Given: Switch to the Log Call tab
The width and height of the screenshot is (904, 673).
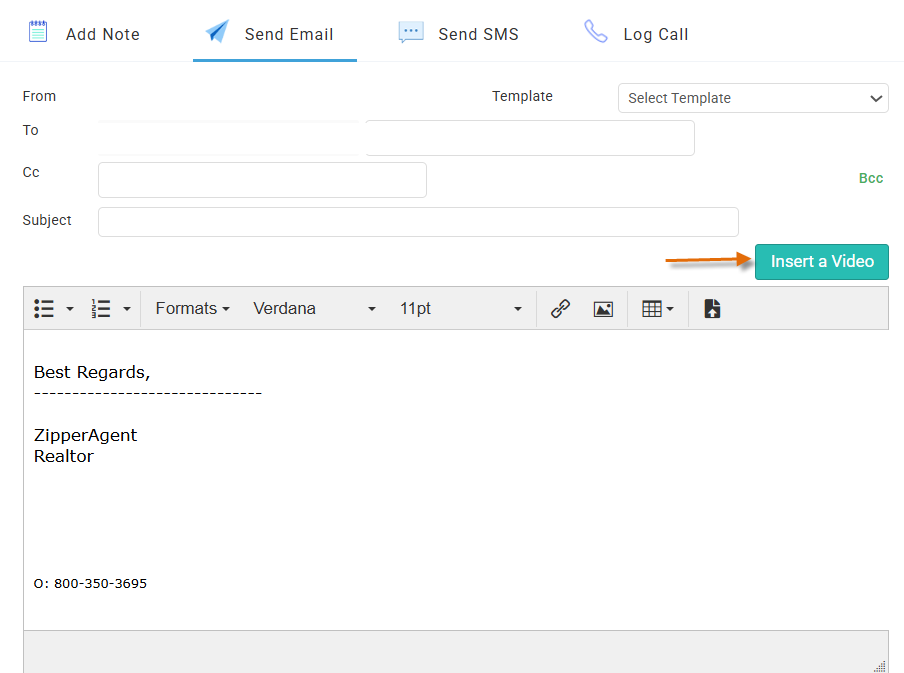Looking at the screenshot, I should click(x=637, y=34).
